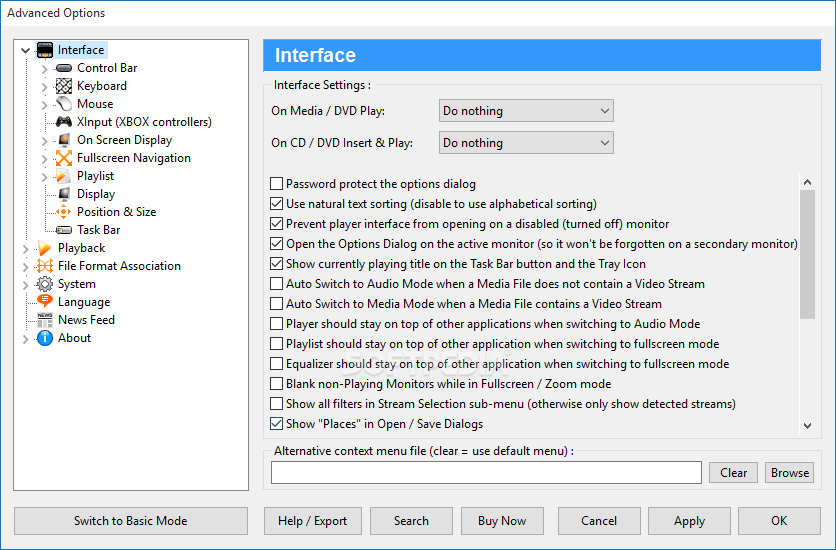836x550 pixels.
Task: Click the XInput gamepad controller icon
Action: pos(64,122)
